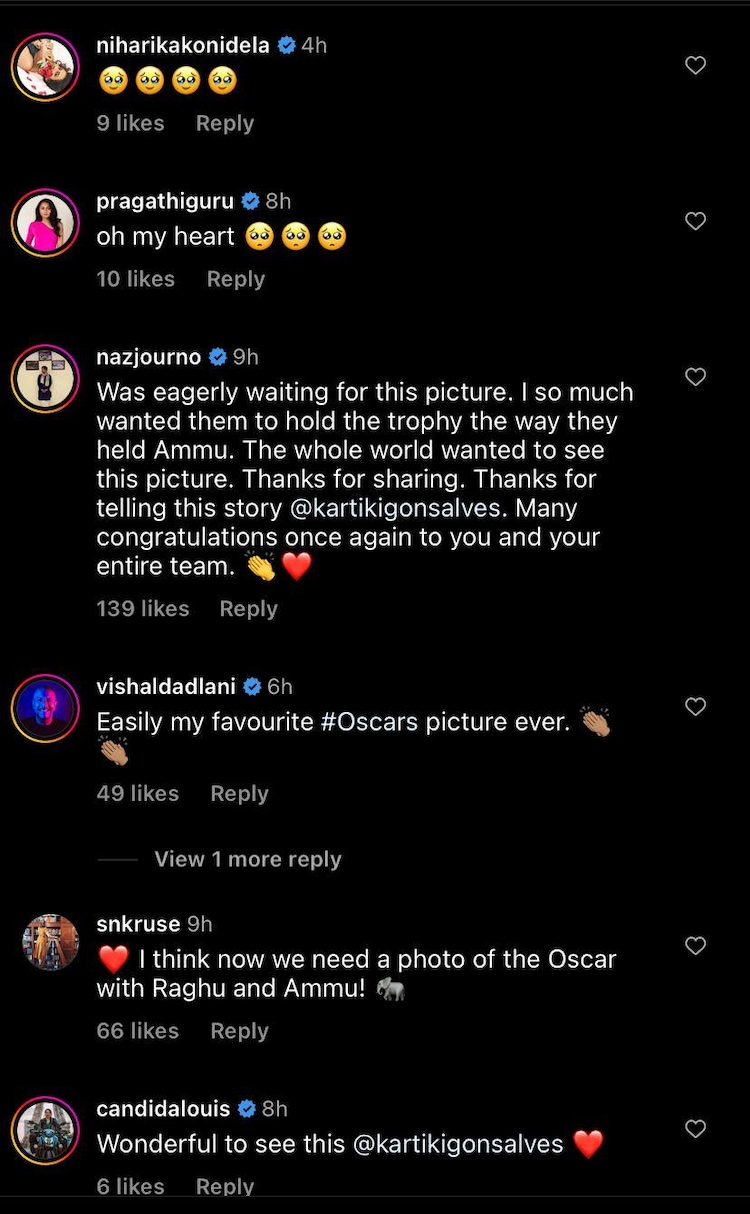Expand 'View 1 more reply' thread
The height and width of the screenshot is (1214, 750).
[x=247, y=859]
